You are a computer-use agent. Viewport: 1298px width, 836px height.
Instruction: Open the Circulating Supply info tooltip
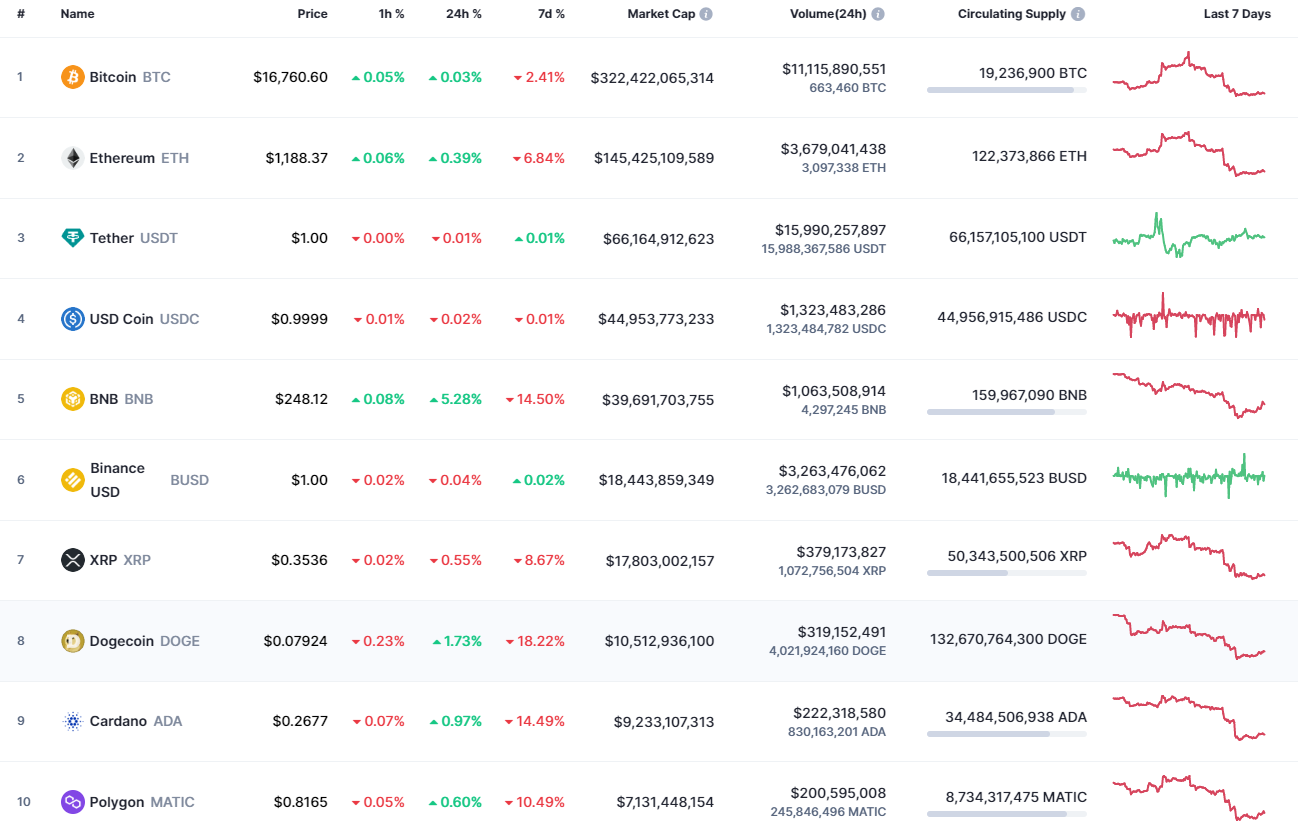pos(1077,13)
